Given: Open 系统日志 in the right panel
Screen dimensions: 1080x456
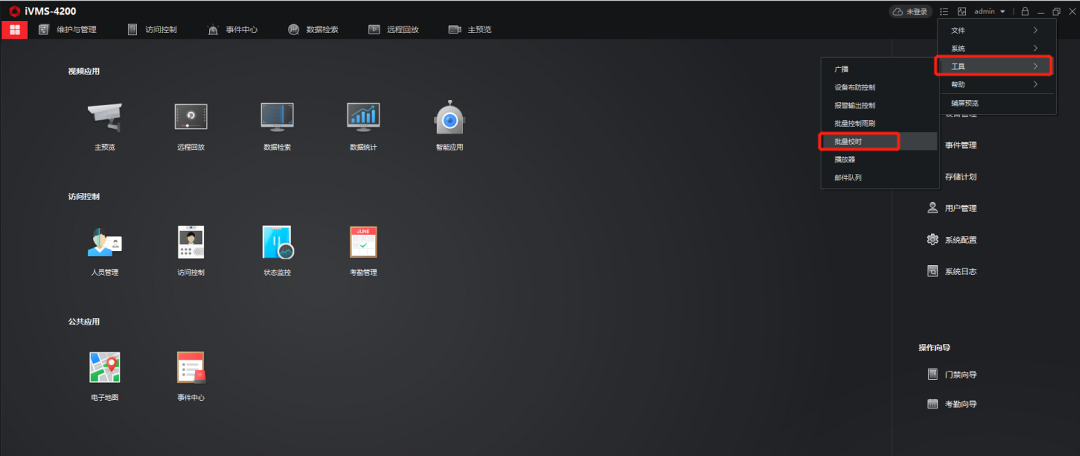Looking at the screenshot, I should pos(960,271).
